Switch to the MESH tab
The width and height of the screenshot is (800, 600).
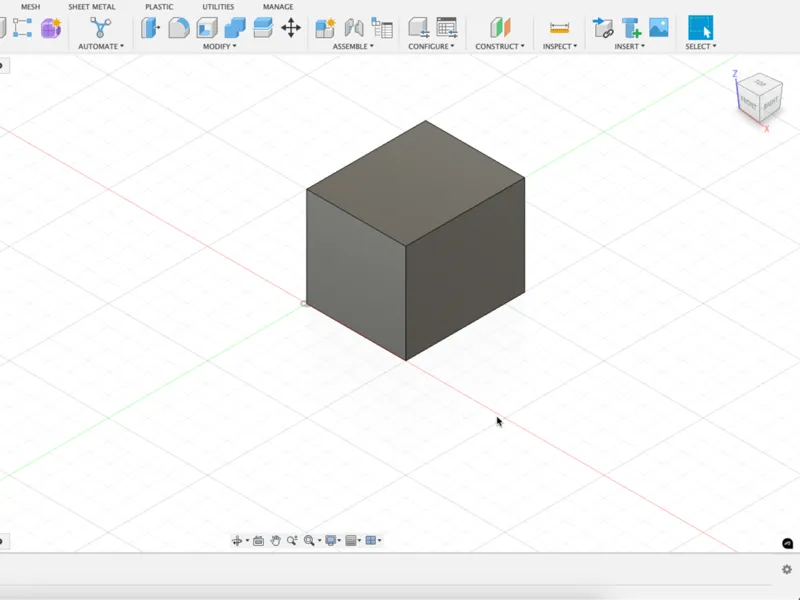coord(31,7)
